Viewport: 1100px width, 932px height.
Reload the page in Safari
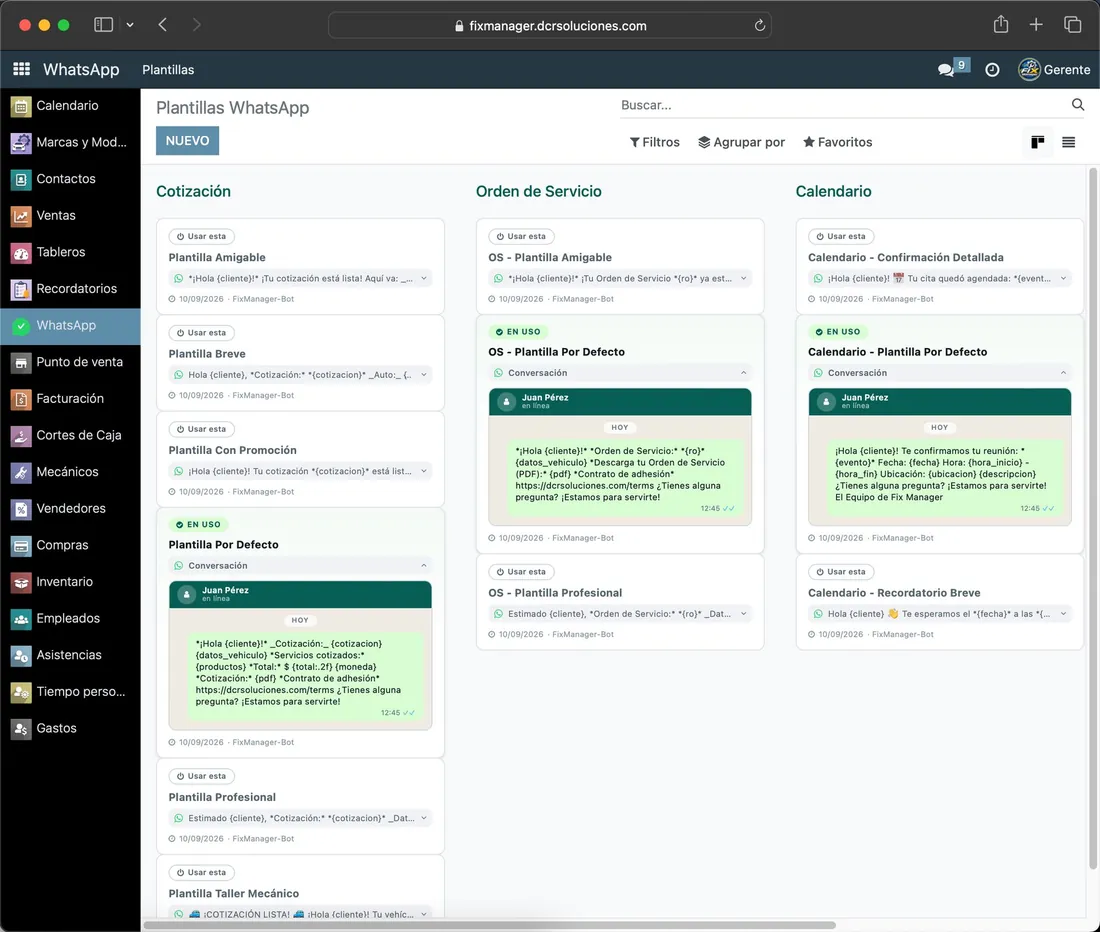(759, 26)
